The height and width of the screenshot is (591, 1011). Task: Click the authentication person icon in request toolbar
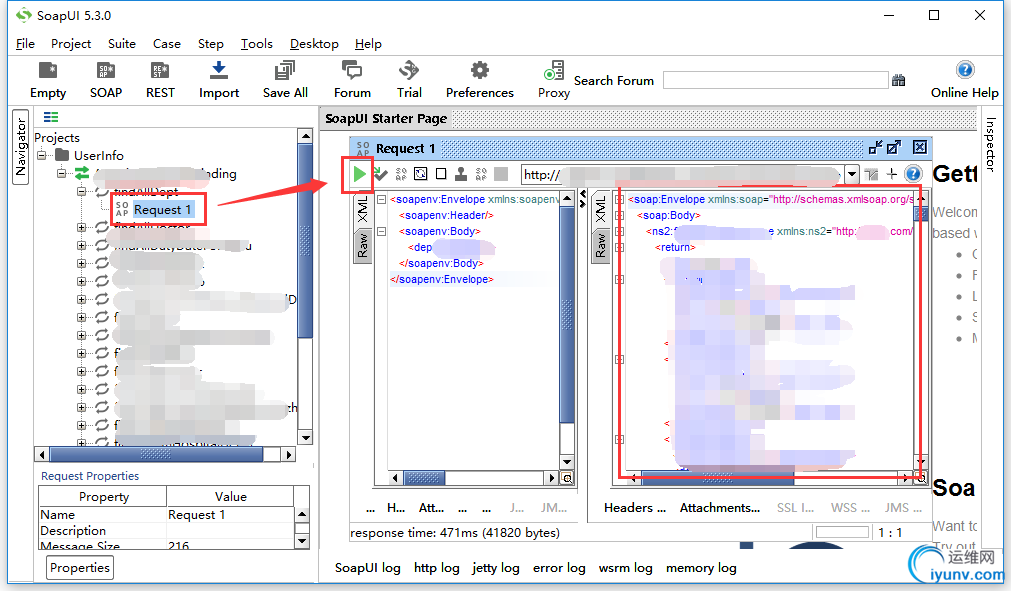point(461,174)
